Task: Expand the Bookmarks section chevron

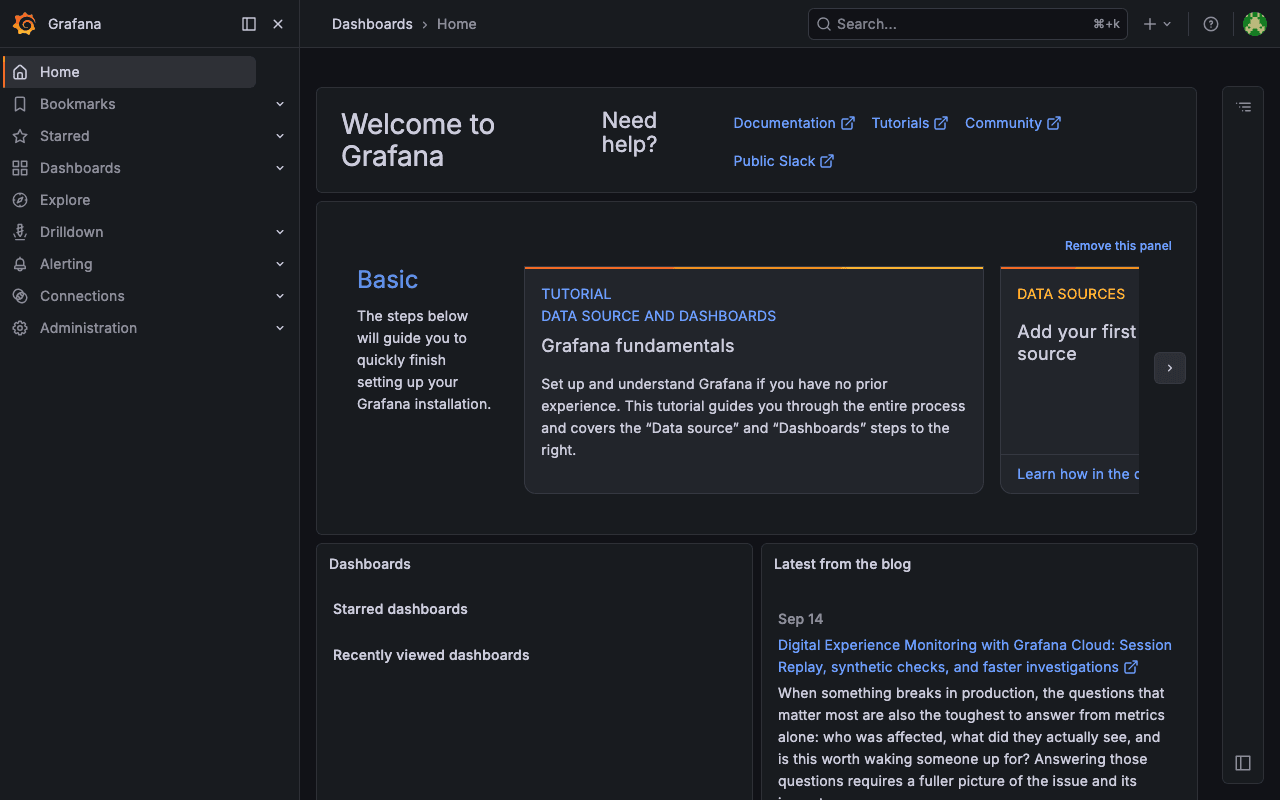Action: tap(280, 104)
